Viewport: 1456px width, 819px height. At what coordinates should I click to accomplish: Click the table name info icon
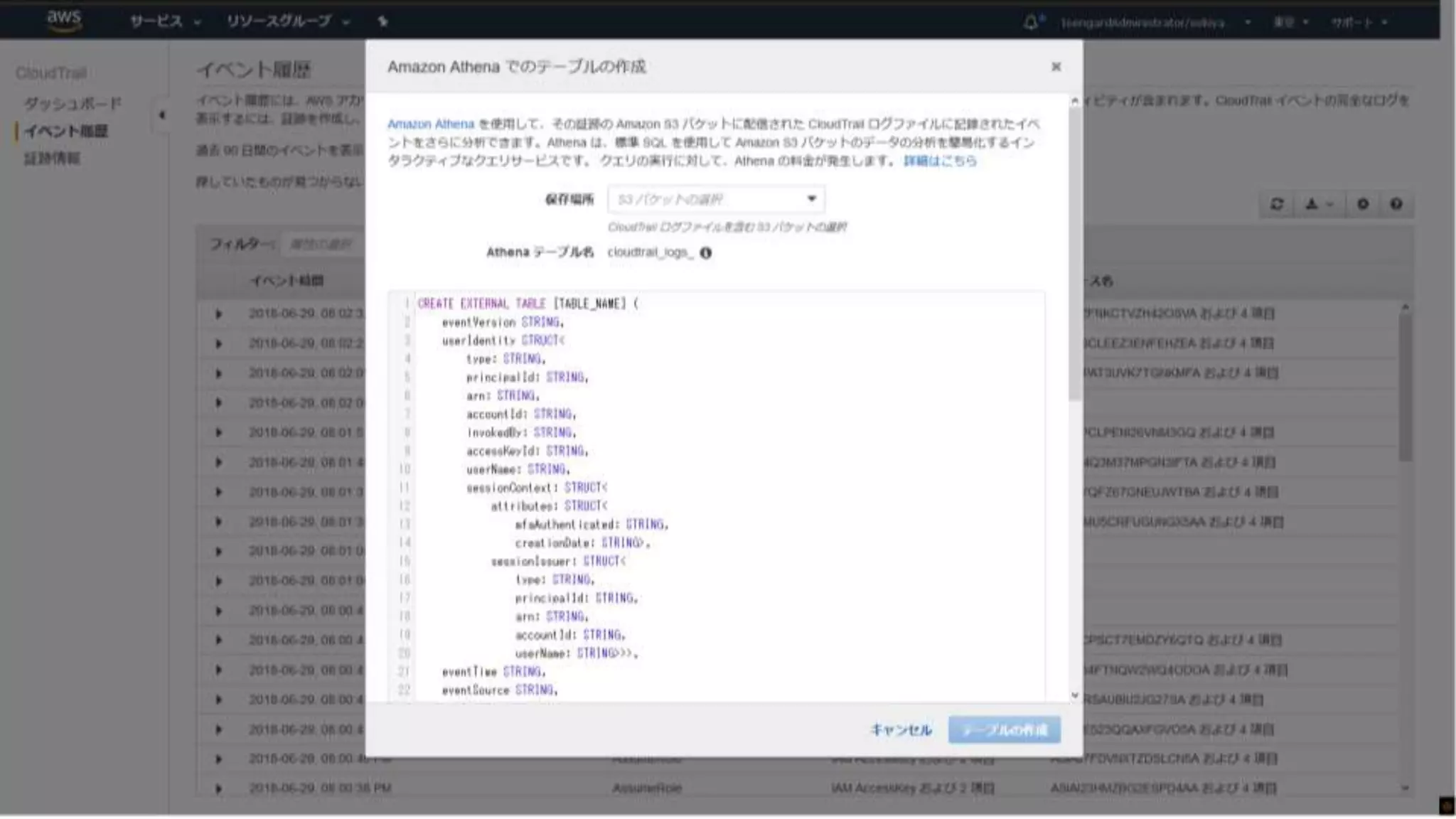705,253
